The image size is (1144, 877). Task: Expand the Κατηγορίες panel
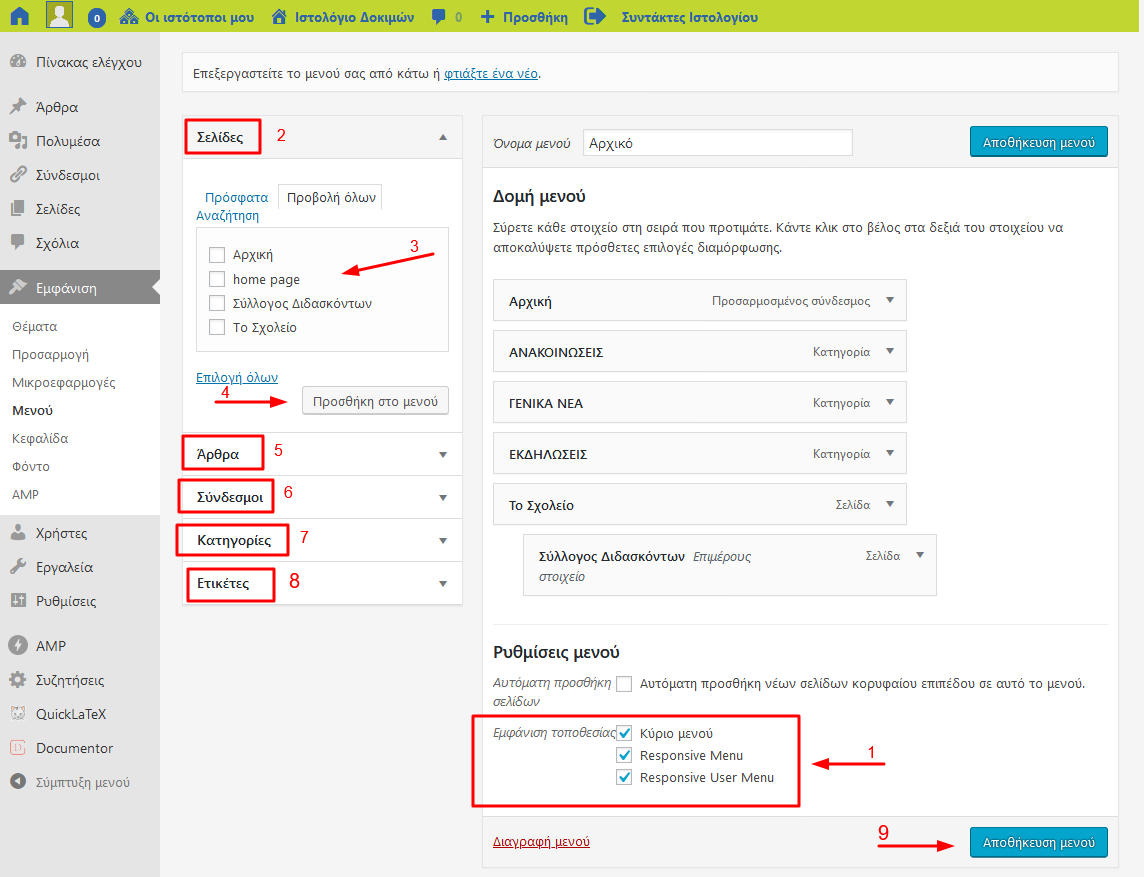pyautogui.click(x=443, y=541)
